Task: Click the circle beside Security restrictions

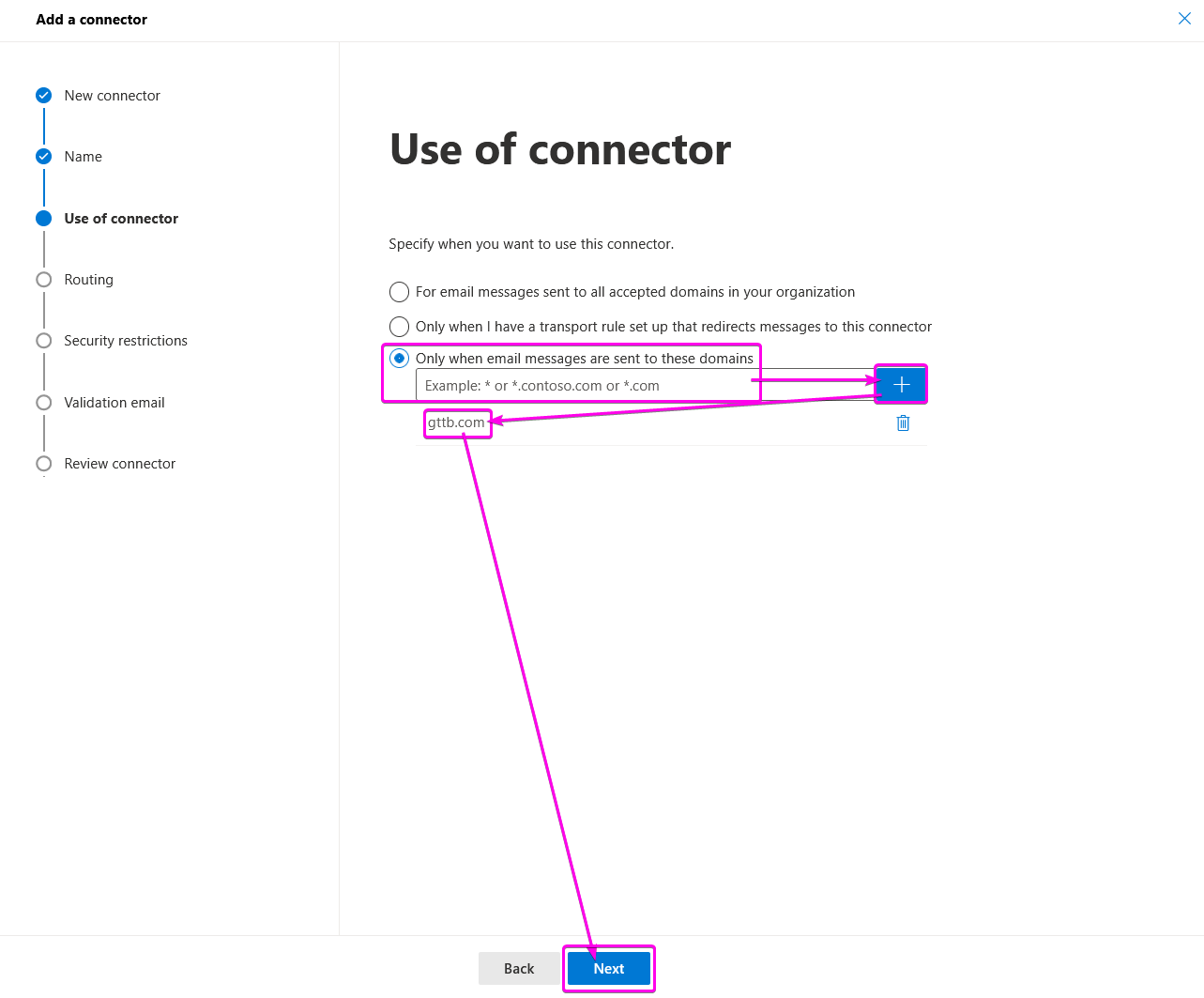Action: (x=43, y=340)
